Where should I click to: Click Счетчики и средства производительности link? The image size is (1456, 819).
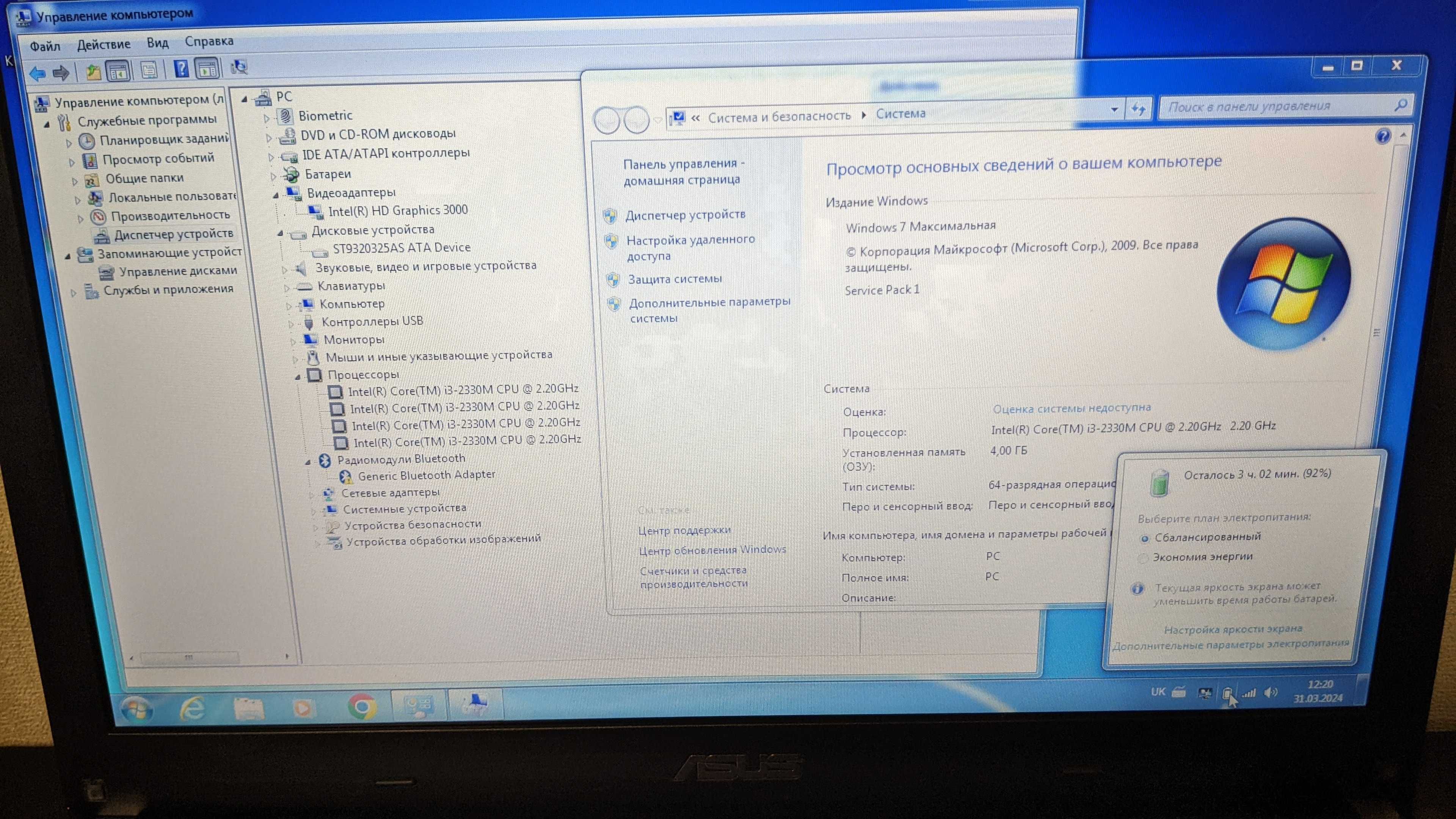coord(693,577)
